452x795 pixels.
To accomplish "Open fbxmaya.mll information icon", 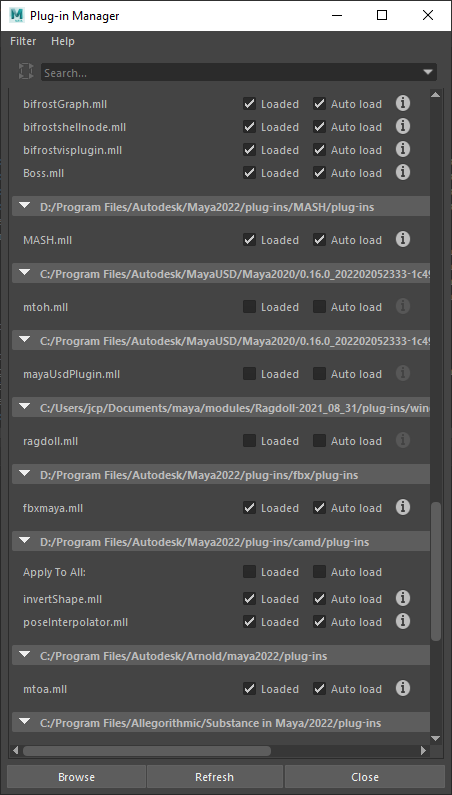I will (x=403, y=507).
